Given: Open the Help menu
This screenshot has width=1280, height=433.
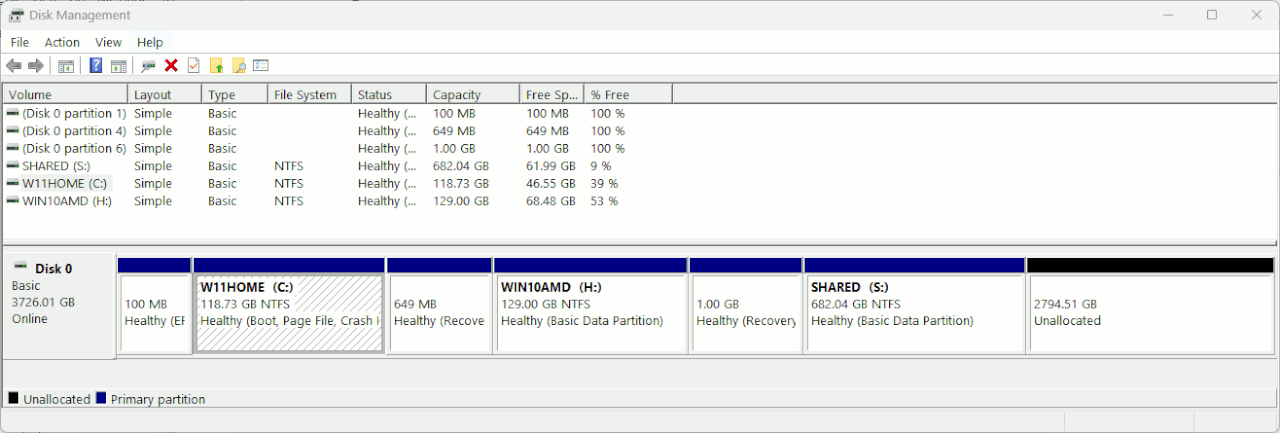Looking at the screenshot, I should pyautogui.click(x=150, y=42).
